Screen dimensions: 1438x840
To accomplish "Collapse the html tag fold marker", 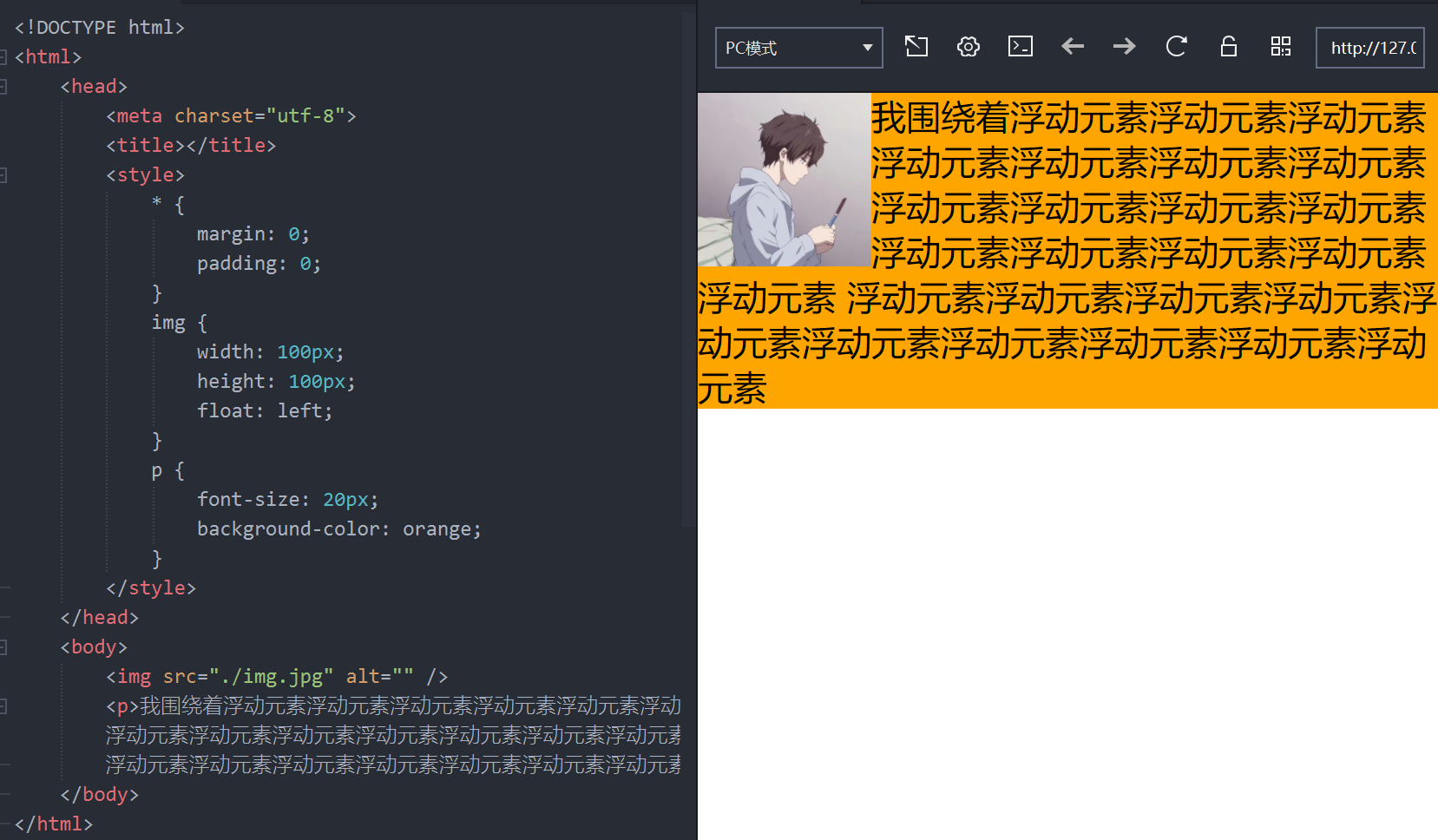I will coord(3,57).
